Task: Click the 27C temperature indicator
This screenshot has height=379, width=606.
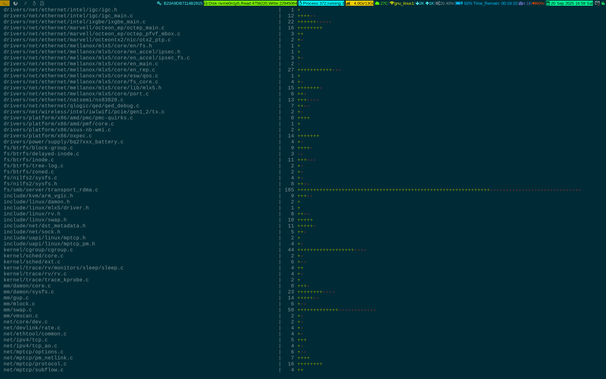Action: point(381,3)
